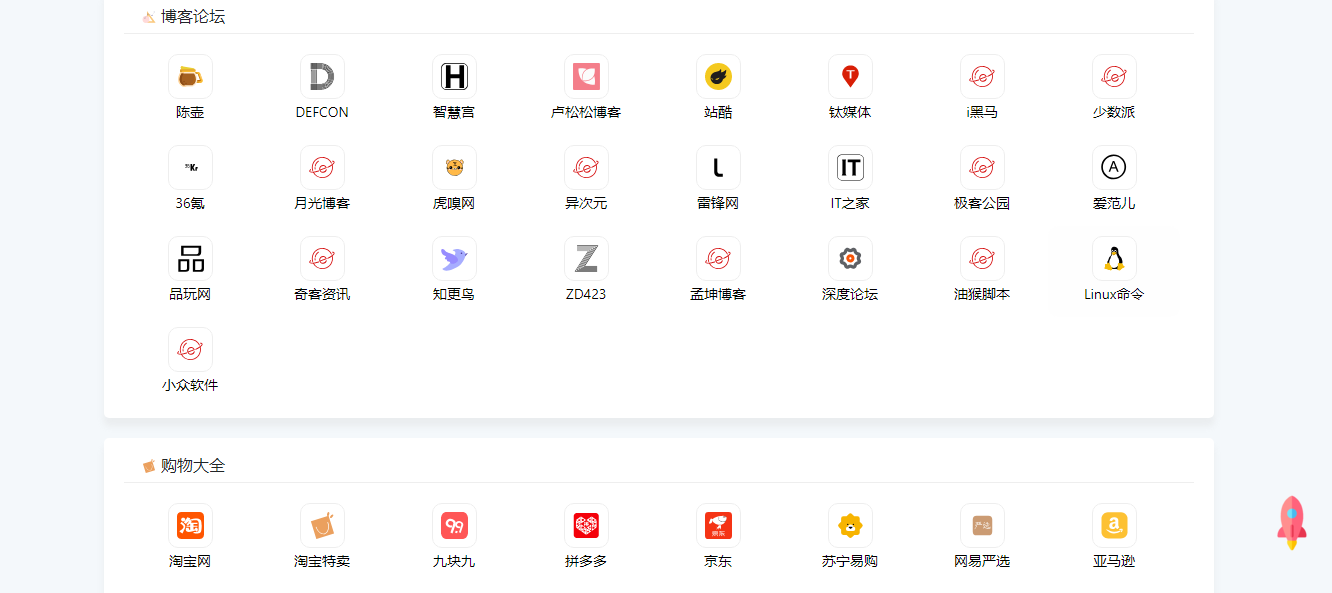Click the 购物大全 section heading
The height and width of the screenshot is (593, 1332).
[192, 465]
